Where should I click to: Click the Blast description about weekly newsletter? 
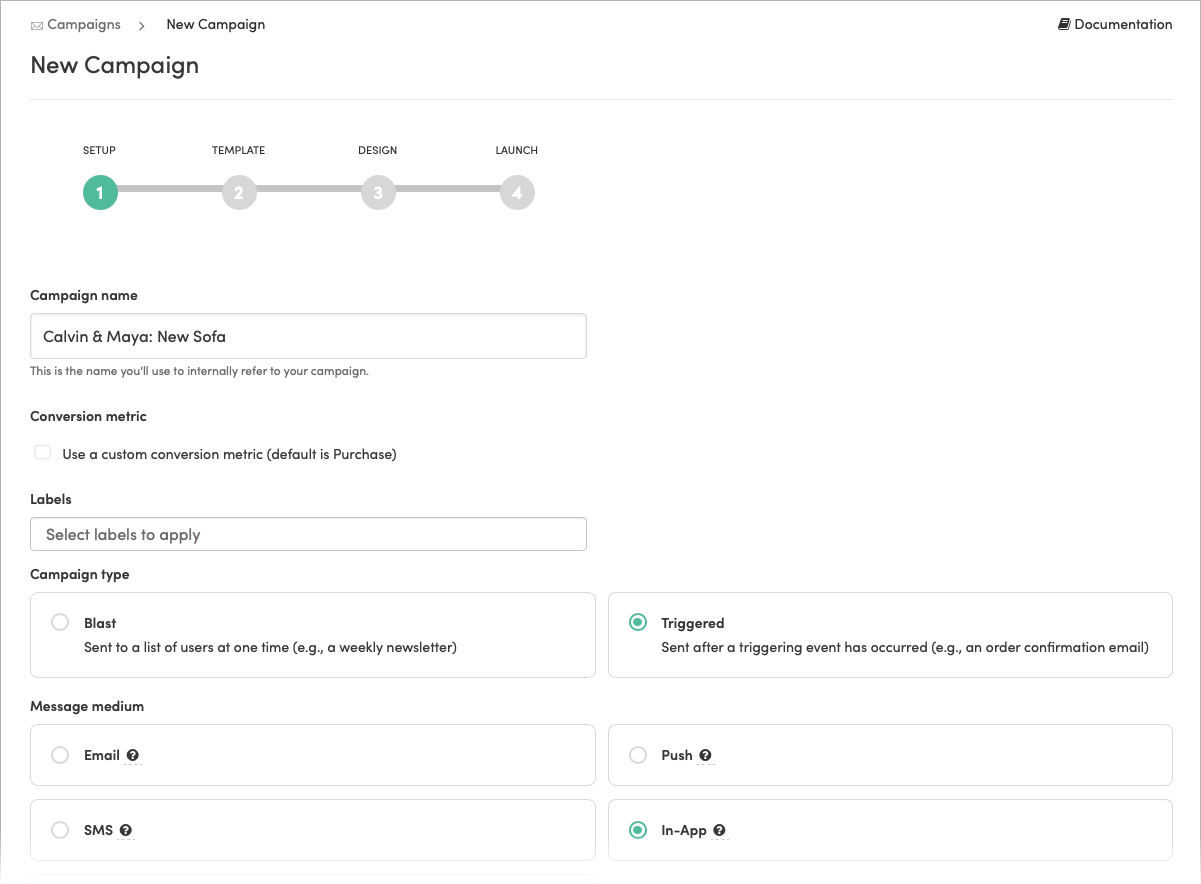[270, 647]
